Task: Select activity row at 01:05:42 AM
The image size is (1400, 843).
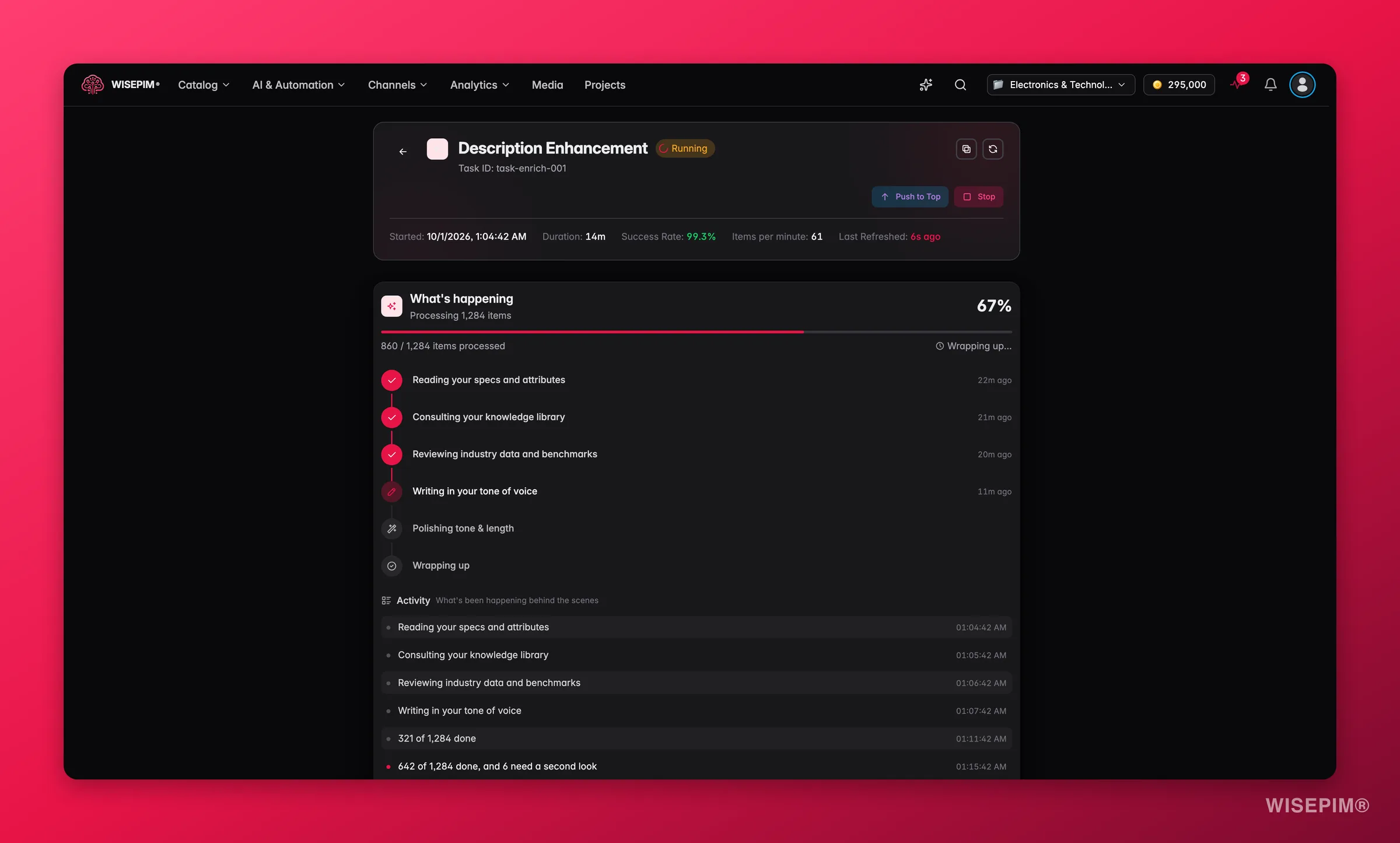Action: pyautogui.click(x=696, y=655)
